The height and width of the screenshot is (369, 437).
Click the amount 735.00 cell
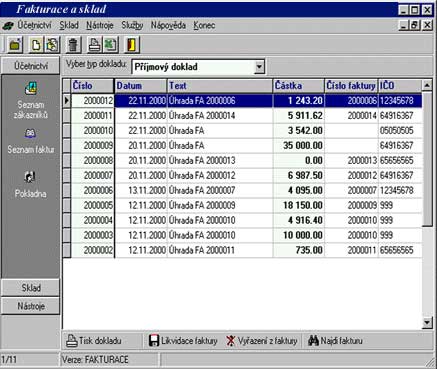[299, 250]
